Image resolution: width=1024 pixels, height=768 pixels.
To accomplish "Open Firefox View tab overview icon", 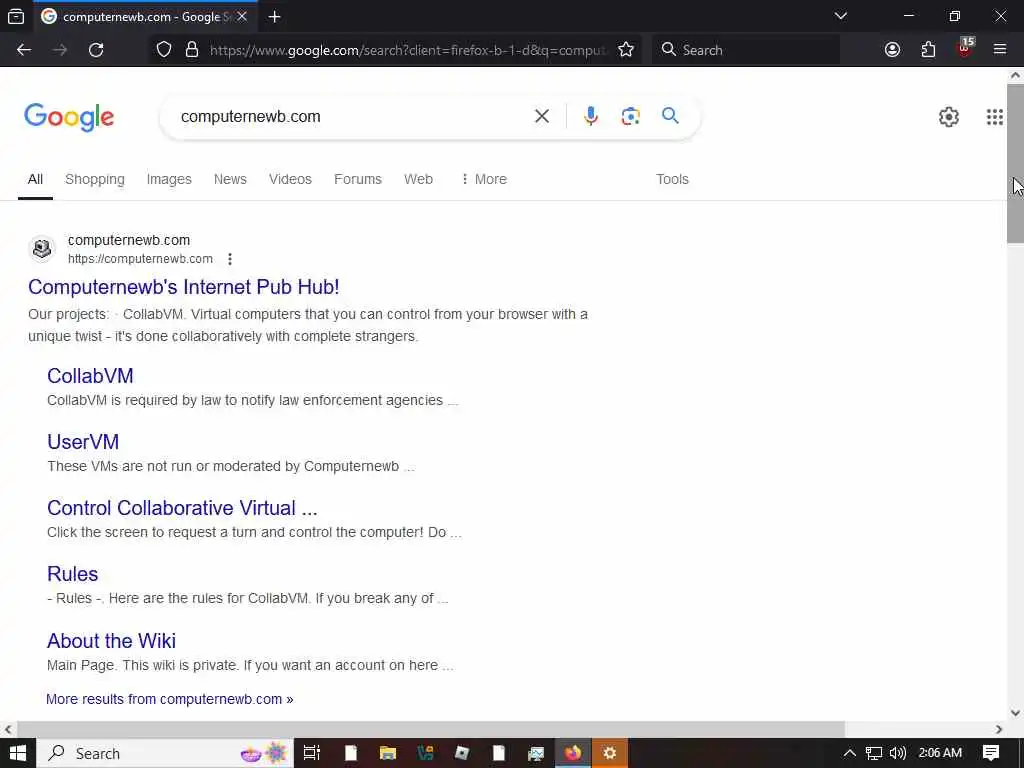I will coord(16,16).
